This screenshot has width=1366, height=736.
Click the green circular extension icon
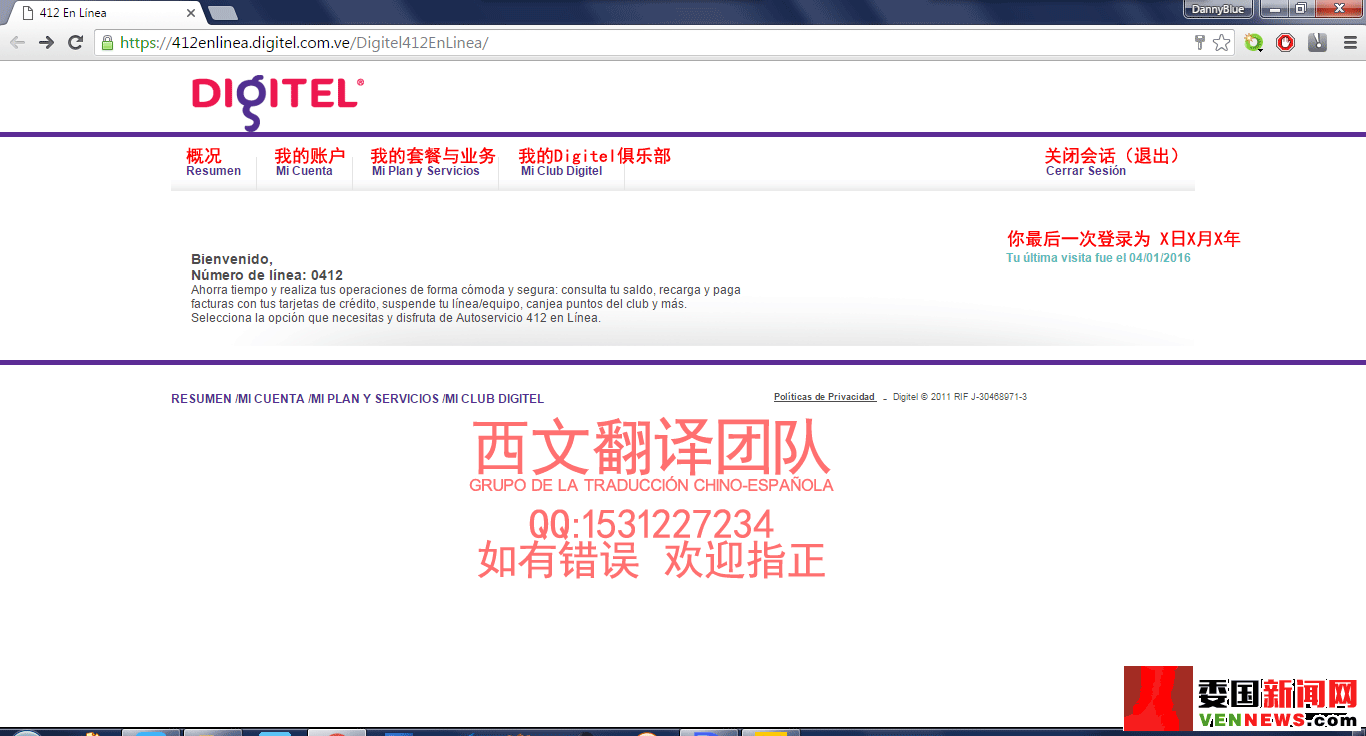pos(1254,42)
